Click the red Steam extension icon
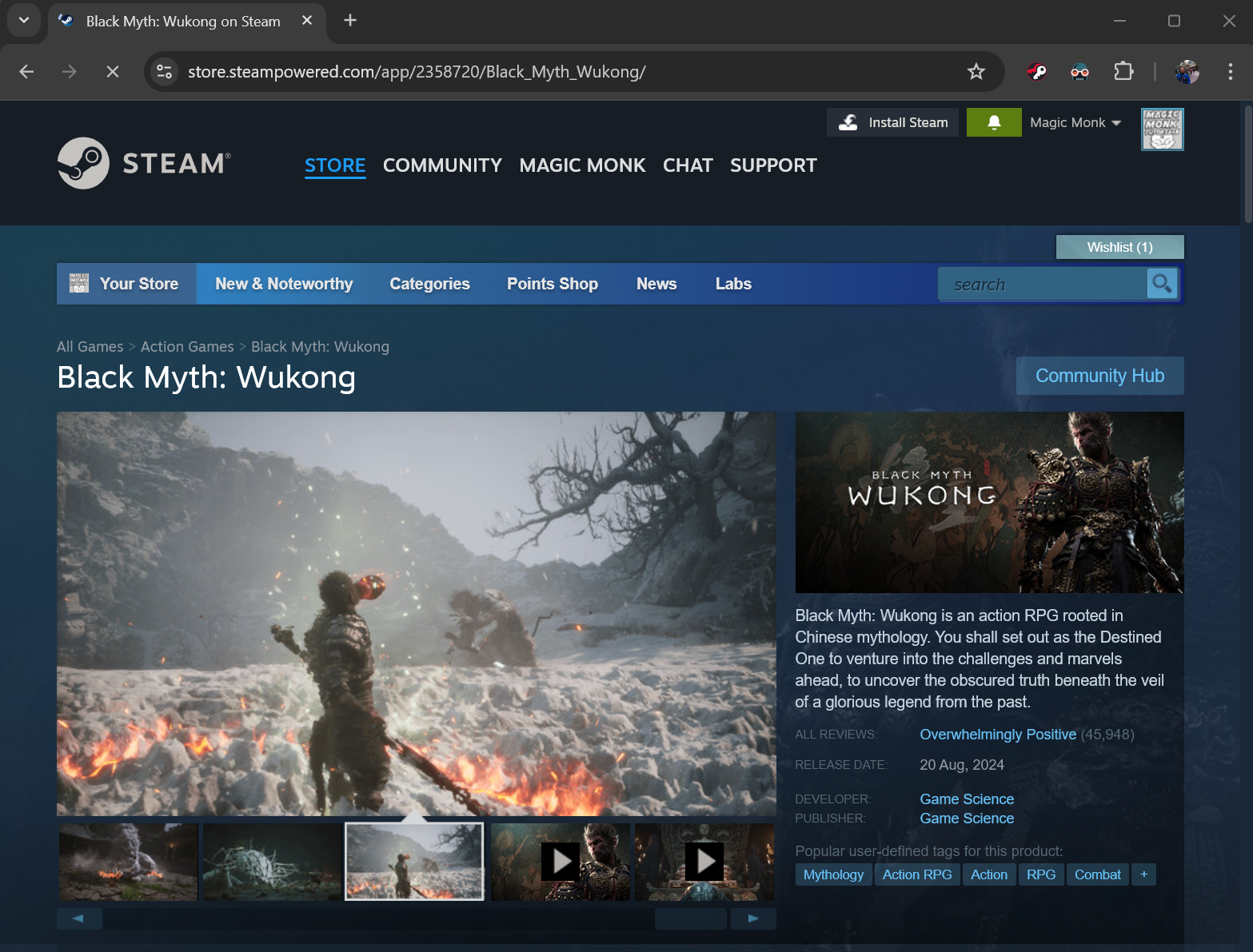This screenshot has width=1253, height=952. (1037, 72)
